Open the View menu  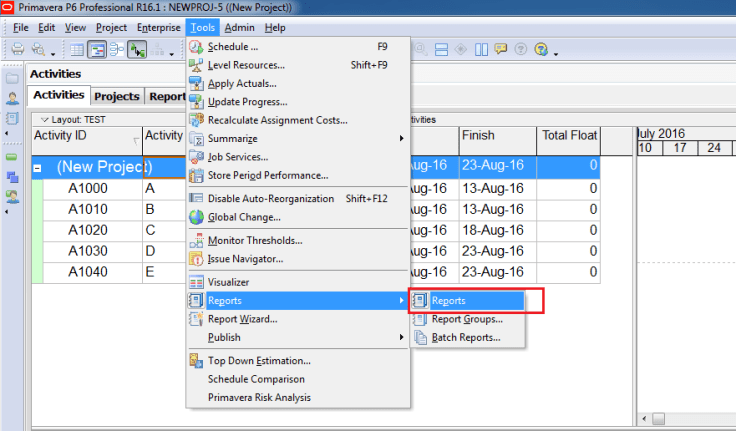(x=75, y=28)
